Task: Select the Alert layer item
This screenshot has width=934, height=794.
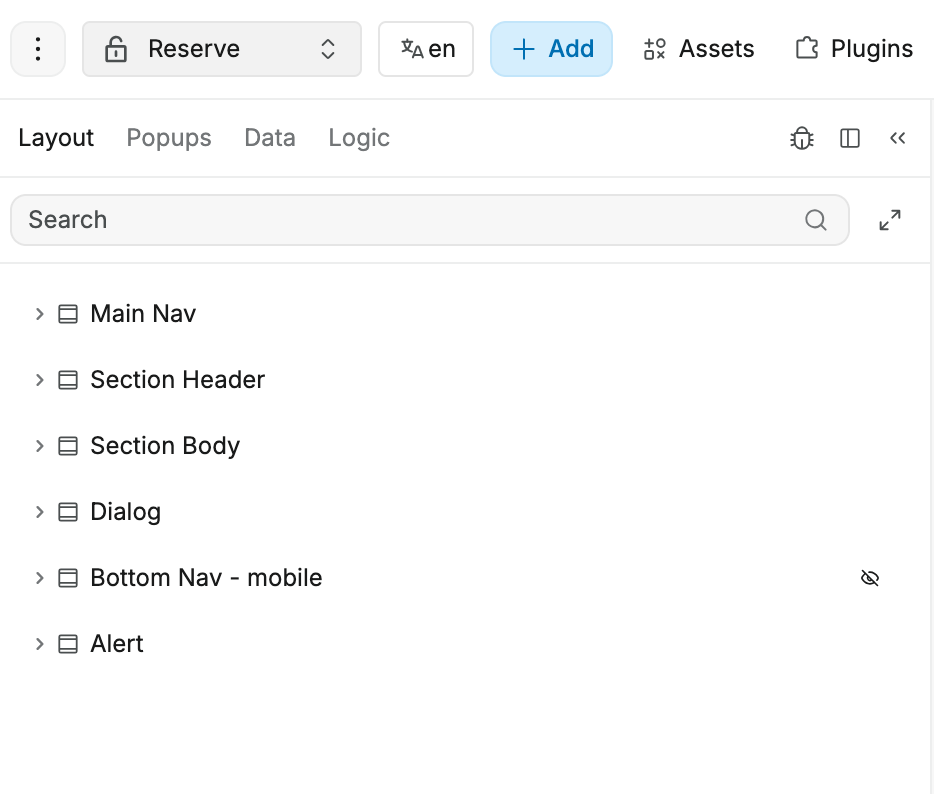Action: [117, 644]
